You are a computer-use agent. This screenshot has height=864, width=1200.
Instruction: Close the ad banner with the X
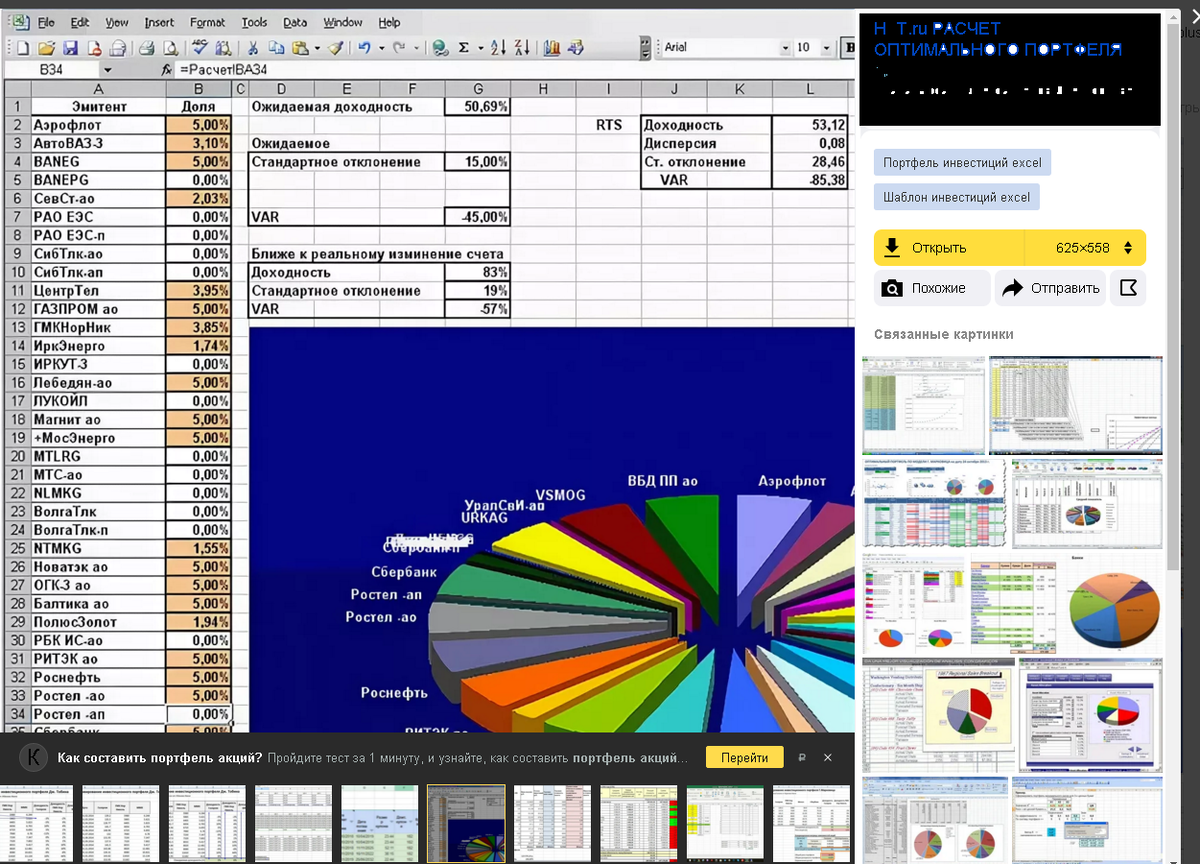tap(827, 758)
